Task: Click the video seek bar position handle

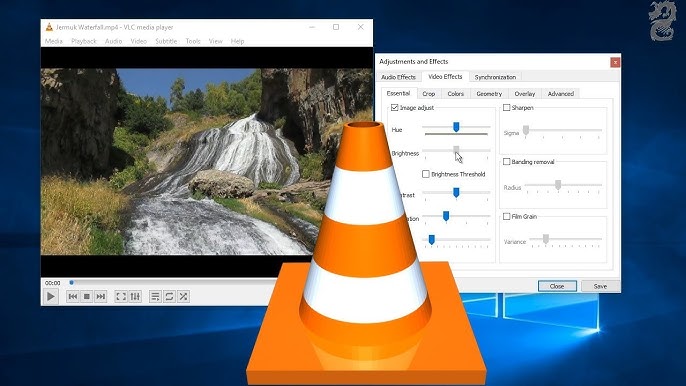Action: (x=72, y=283)
